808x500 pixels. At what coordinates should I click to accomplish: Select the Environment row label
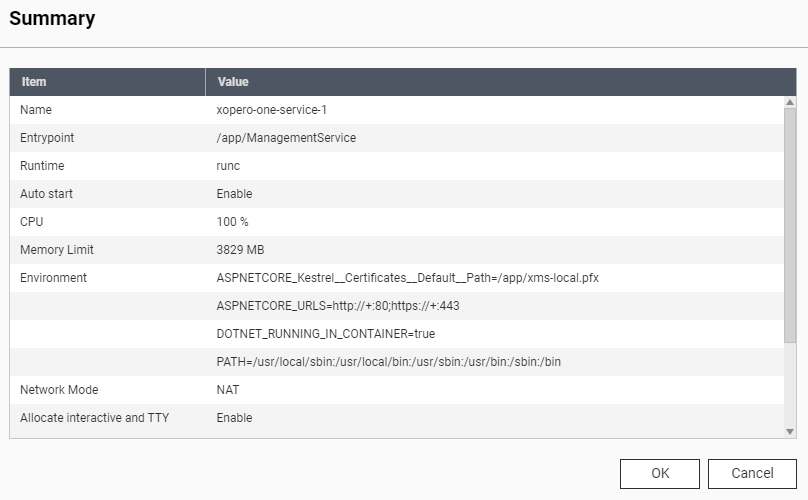(x=53, y=278)
